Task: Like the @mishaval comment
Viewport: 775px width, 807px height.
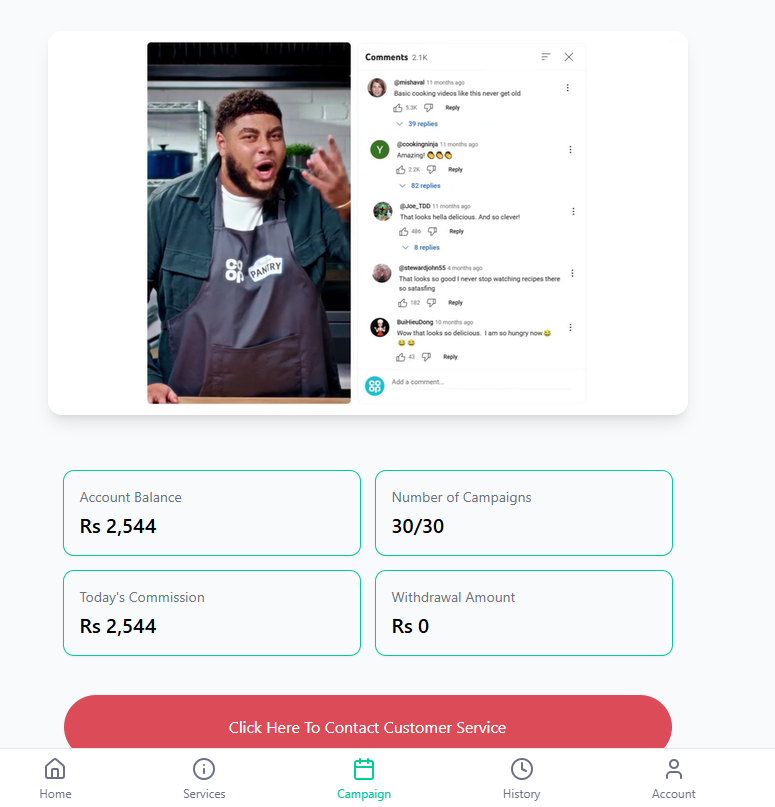Action: click(x=398, y=108)
